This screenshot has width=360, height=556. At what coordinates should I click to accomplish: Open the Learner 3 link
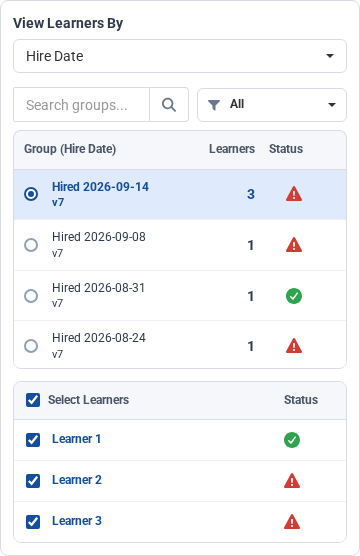[77, 521]
